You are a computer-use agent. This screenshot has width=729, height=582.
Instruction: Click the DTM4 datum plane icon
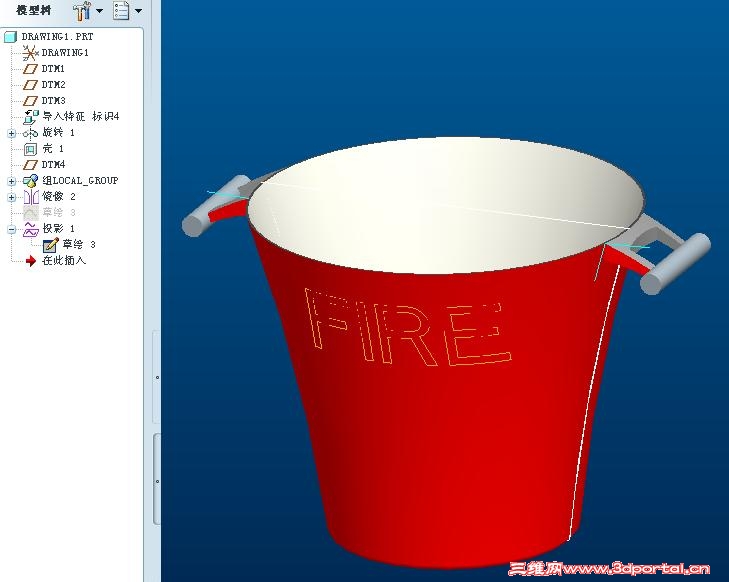point(31,165)
